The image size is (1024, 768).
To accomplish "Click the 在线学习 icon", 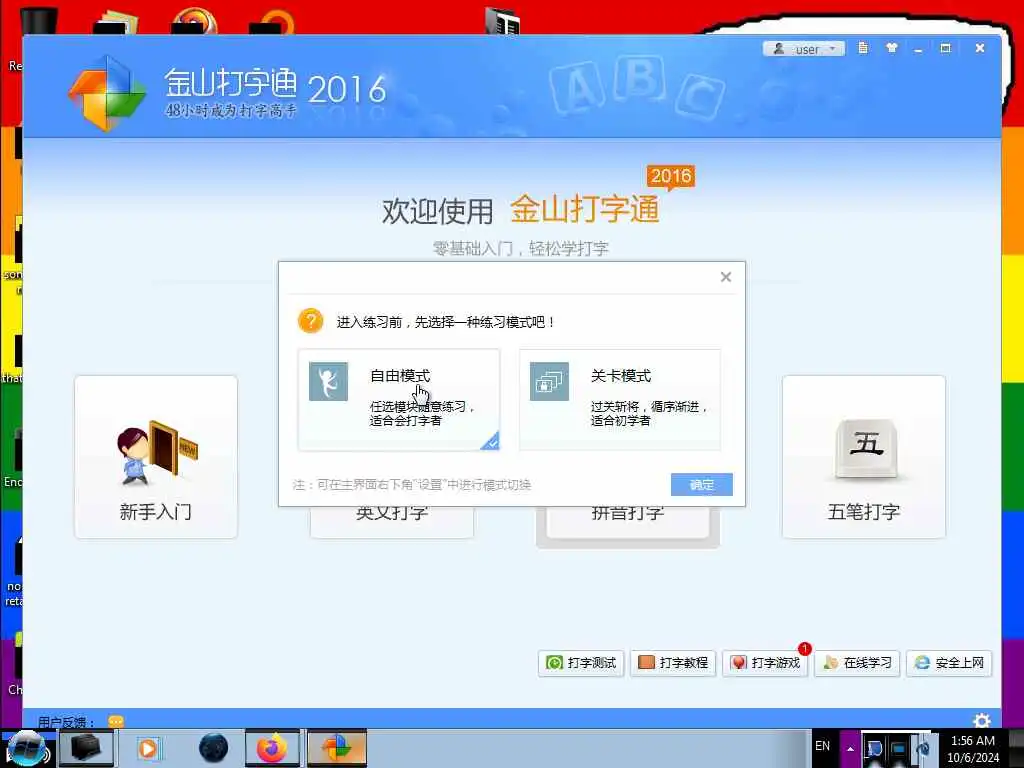I will (x=831, y=663).
